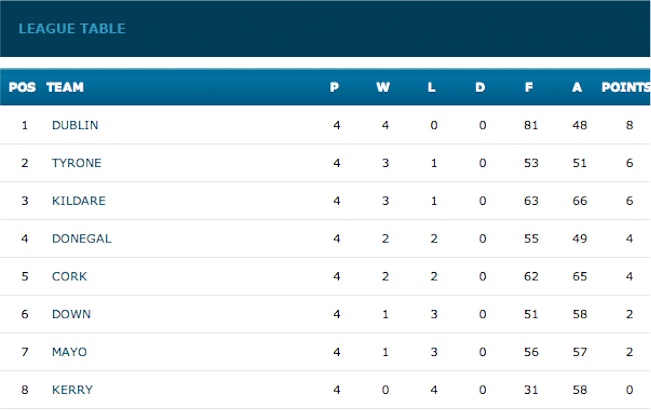Open the Kerry team link
651x410 pixels.
point(73,389)
